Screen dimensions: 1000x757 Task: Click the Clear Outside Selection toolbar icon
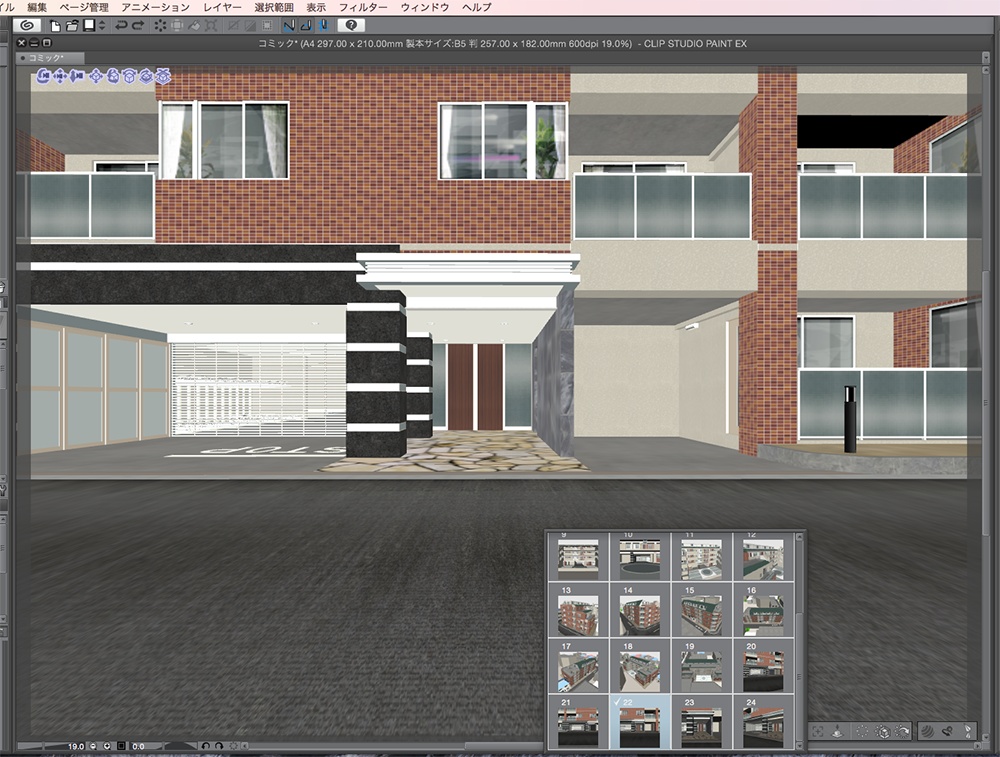pos(177,26)
